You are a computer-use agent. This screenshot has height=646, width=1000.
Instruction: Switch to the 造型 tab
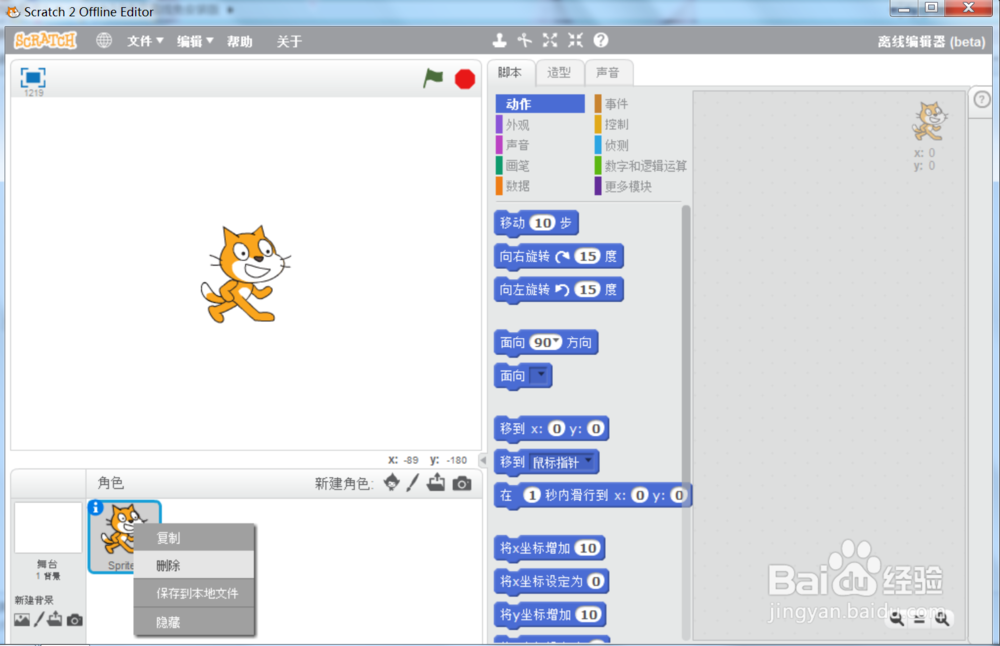click(559, 72)
